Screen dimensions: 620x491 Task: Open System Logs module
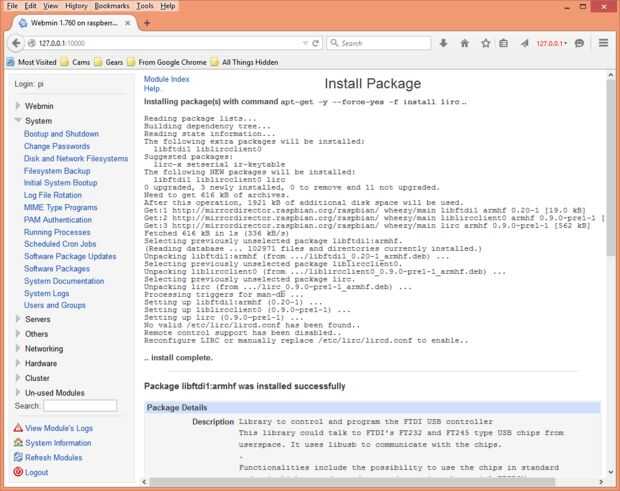pos(47,293)
